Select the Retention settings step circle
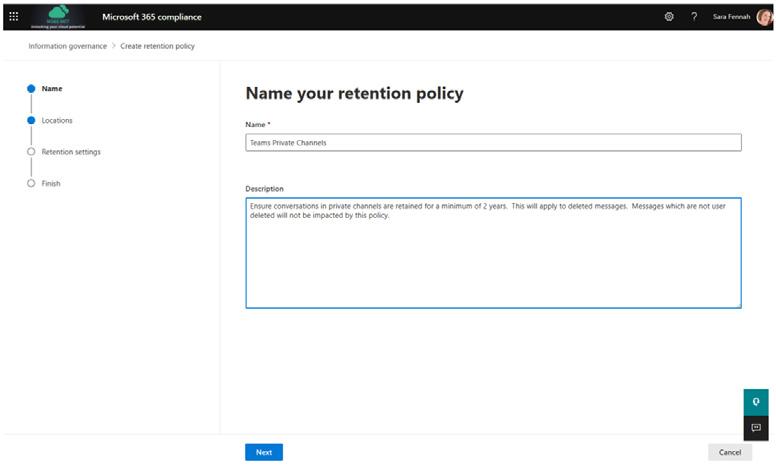This screenshot has width=776, height=468. coord(31,152)
